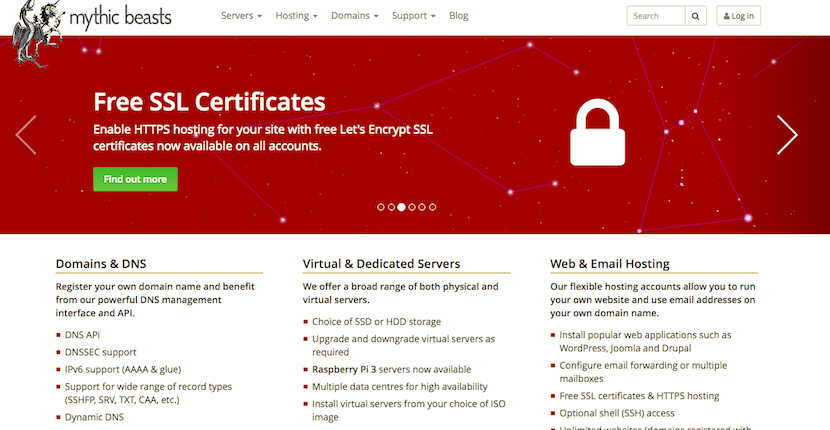The image size is (830, 430).
Task: Select the fifth carousel slide dot
Action: click(x=422, y=207)
